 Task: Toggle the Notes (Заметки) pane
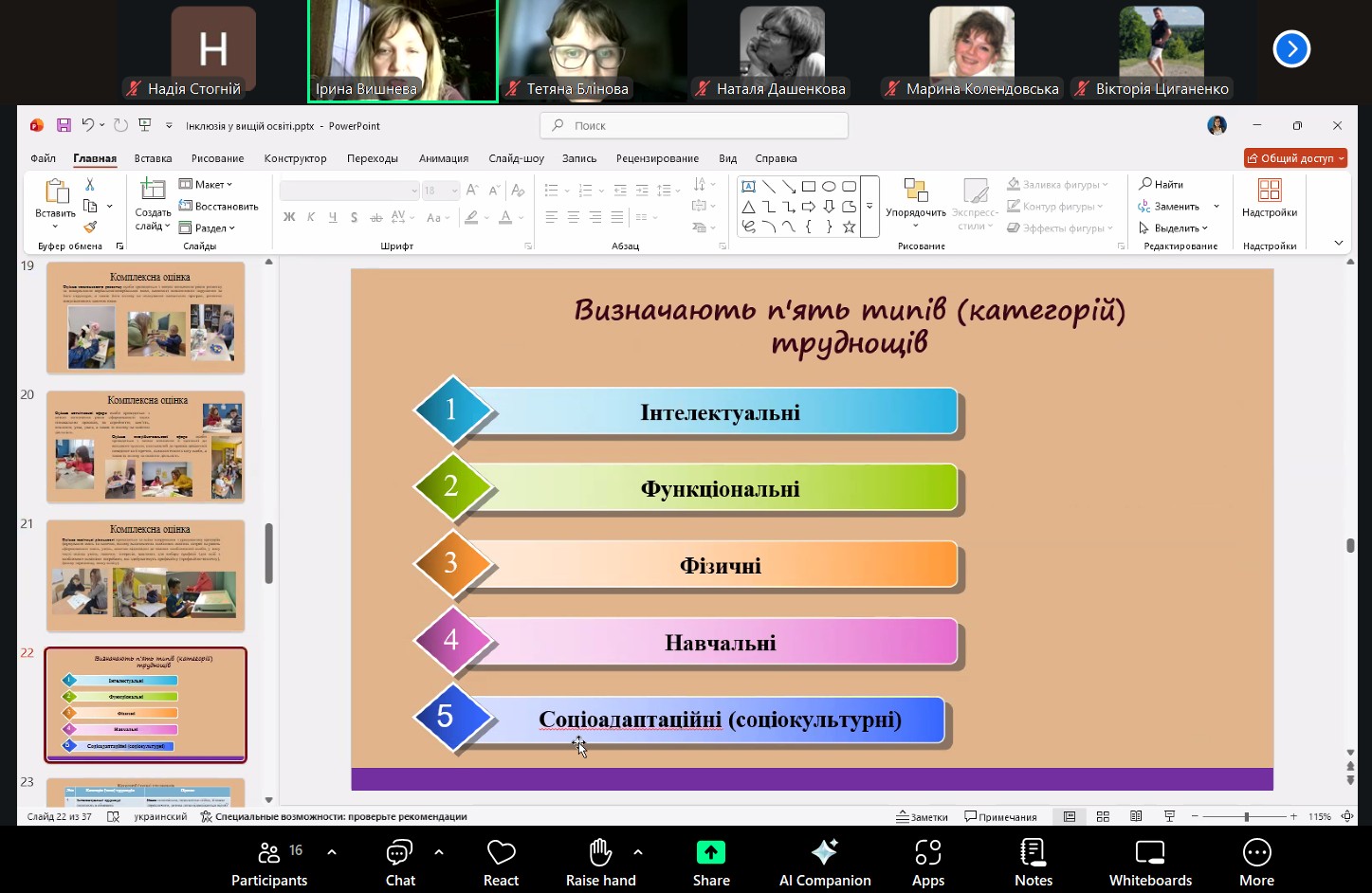922,816
